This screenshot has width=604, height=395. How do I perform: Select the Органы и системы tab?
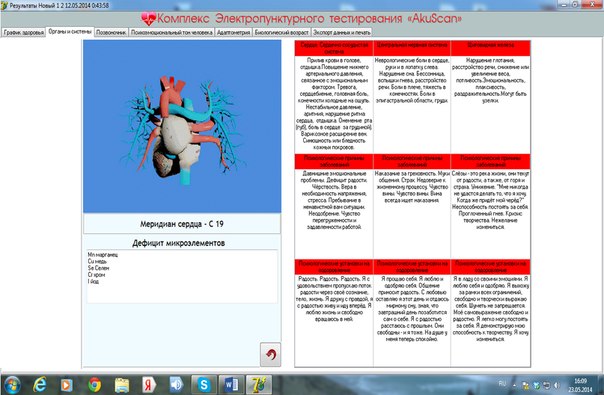(70, 32)
